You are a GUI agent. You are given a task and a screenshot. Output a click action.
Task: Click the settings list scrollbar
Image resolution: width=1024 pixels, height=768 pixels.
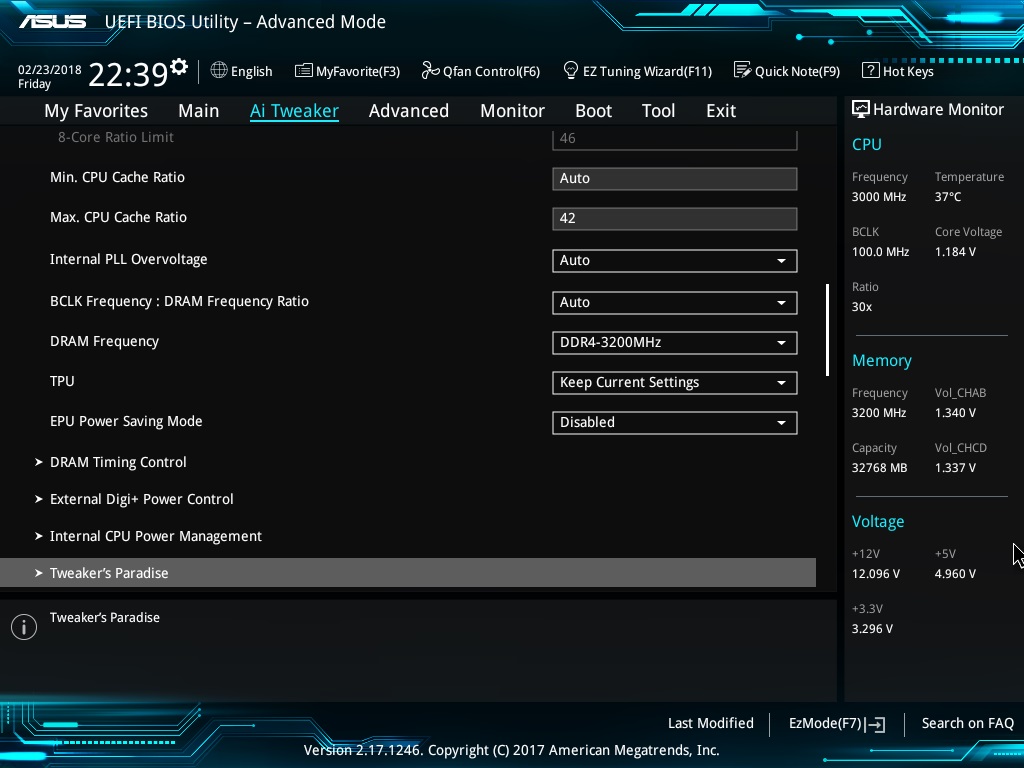click(827, 330)
